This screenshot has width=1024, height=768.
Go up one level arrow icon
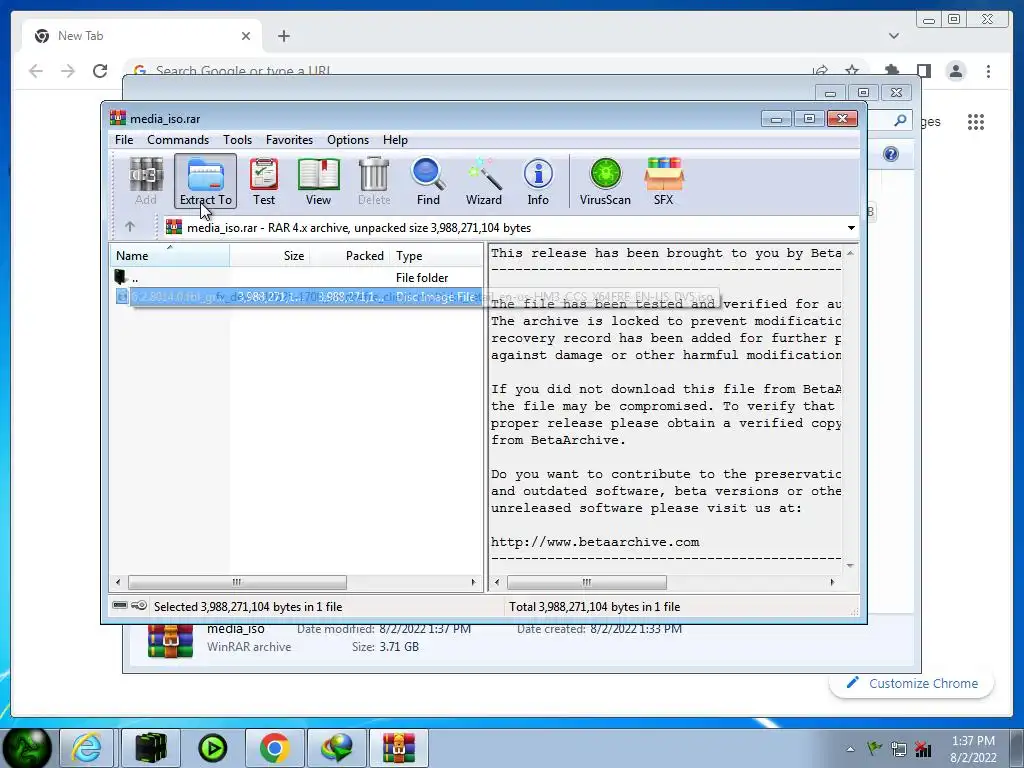[x=130, y=227]
